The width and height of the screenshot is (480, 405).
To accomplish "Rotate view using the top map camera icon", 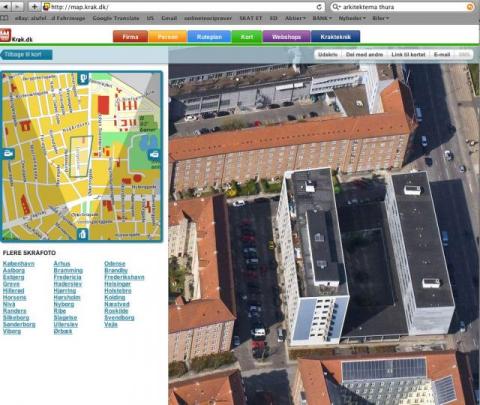I will [83, 78].
